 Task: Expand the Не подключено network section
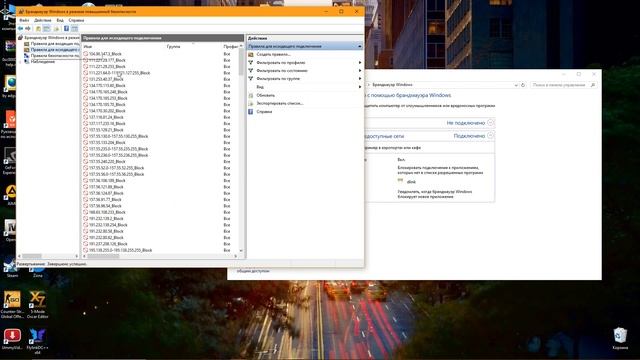click(x=491, y=122)
